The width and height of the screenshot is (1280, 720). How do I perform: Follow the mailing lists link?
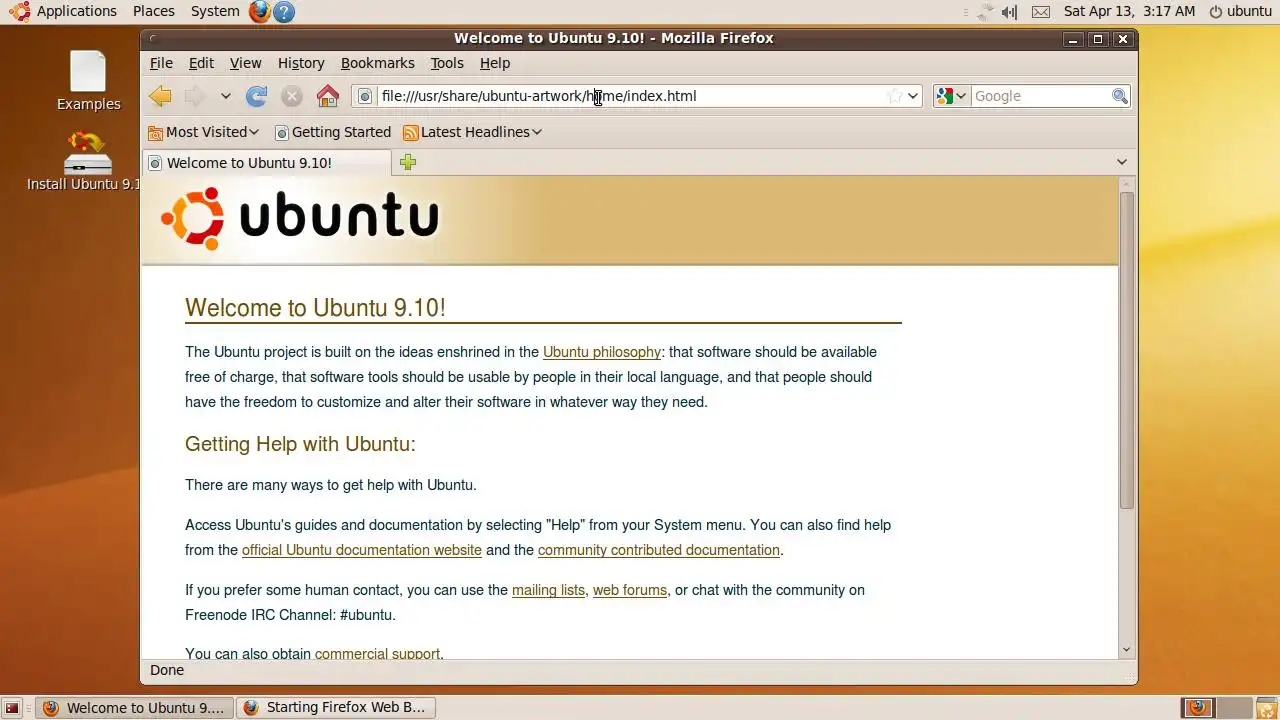pyautogui.click(x=548, y=590)
